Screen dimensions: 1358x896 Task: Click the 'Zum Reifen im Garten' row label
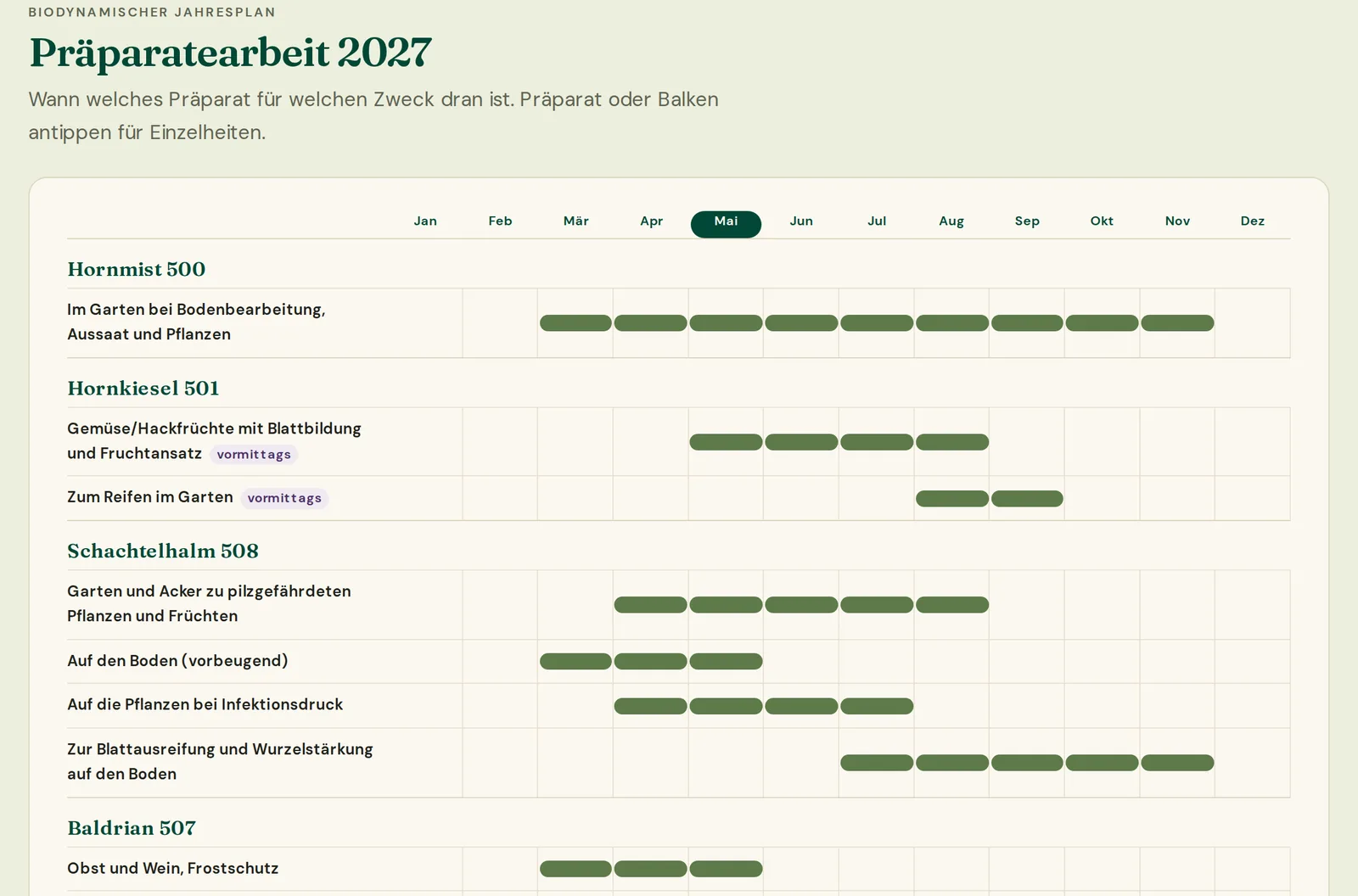150,497
